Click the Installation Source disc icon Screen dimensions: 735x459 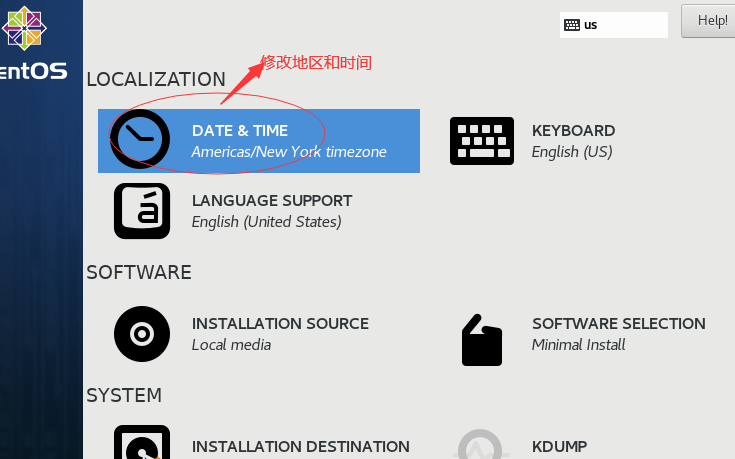tap(142, 334)
